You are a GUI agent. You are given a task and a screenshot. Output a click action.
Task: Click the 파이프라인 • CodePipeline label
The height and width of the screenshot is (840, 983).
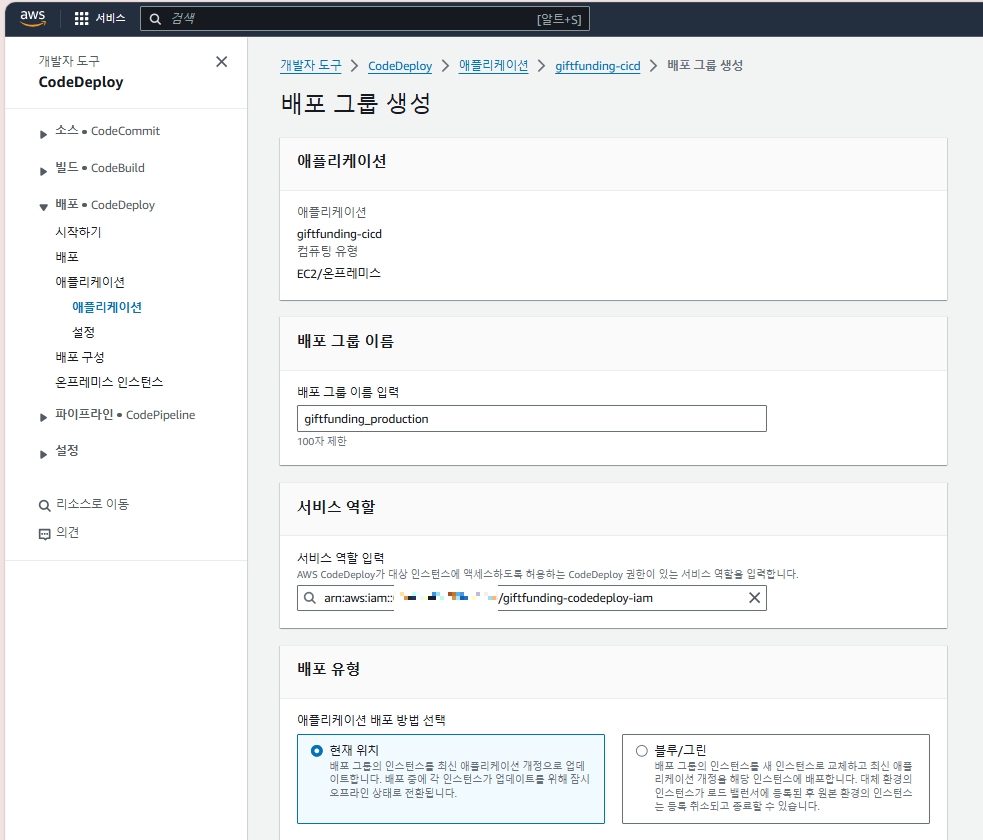tap(125, 414)
